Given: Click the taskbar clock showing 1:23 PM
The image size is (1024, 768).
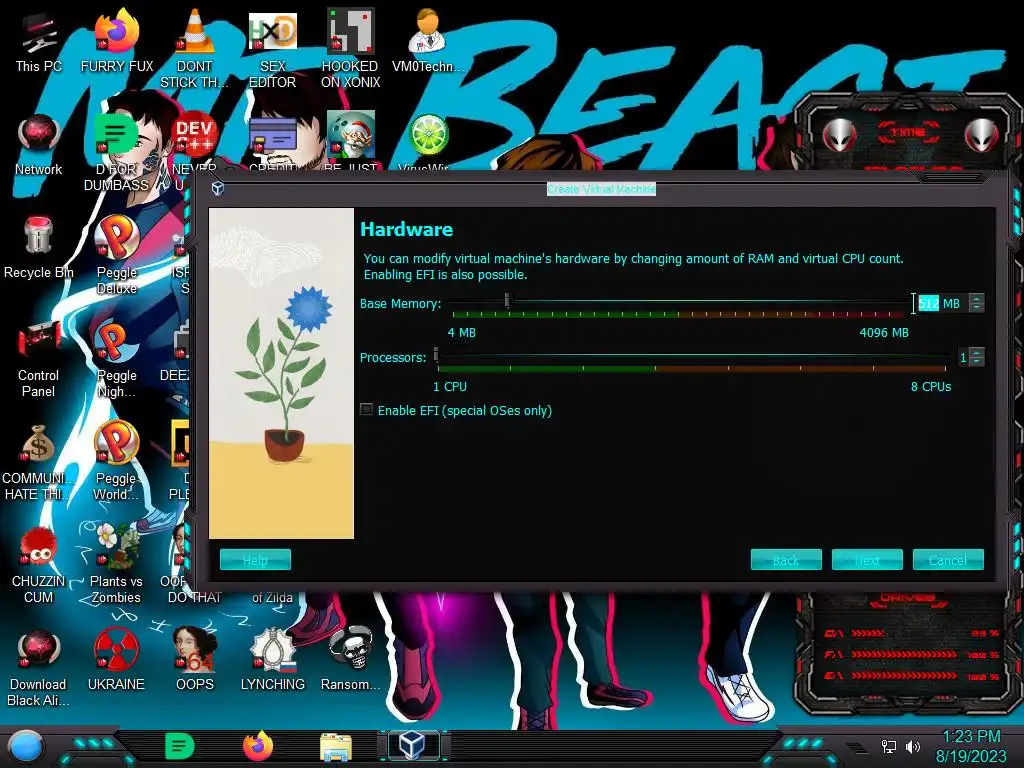Looking at the screenshot, I should click(x=971, y=746).
